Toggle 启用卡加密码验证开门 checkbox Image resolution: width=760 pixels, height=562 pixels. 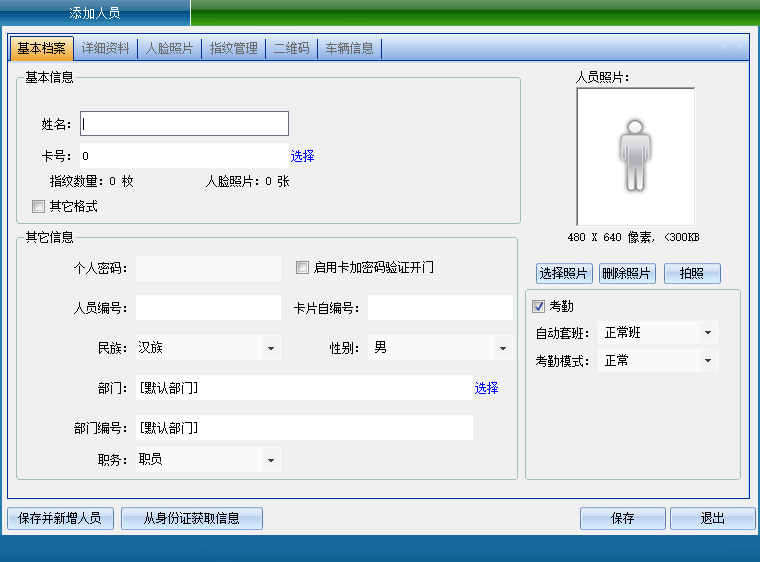click(303, 268)
